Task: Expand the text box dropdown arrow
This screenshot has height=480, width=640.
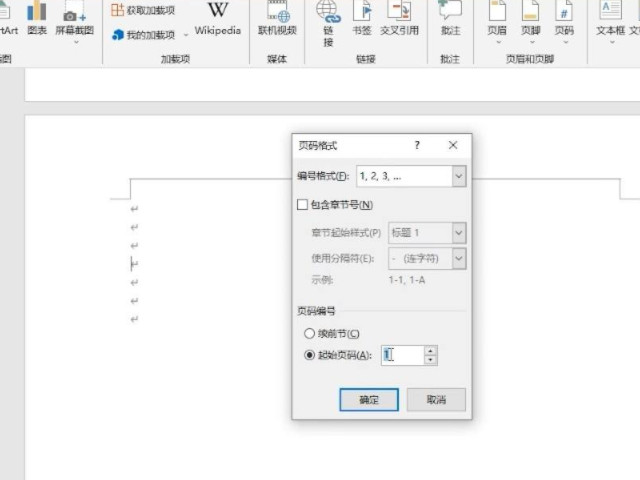Action: coord(611,42)
